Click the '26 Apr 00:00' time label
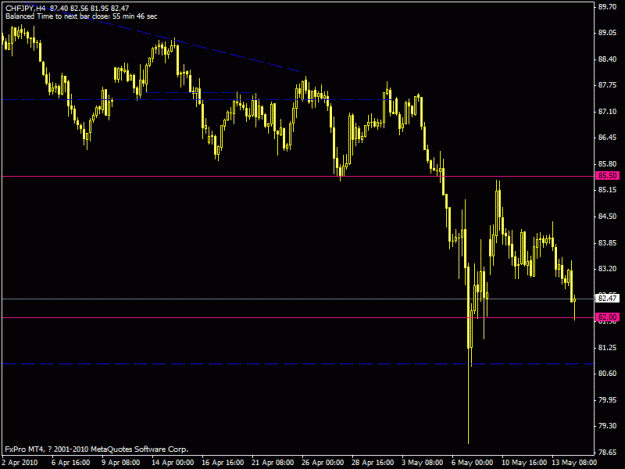 (x=322, y=463)
